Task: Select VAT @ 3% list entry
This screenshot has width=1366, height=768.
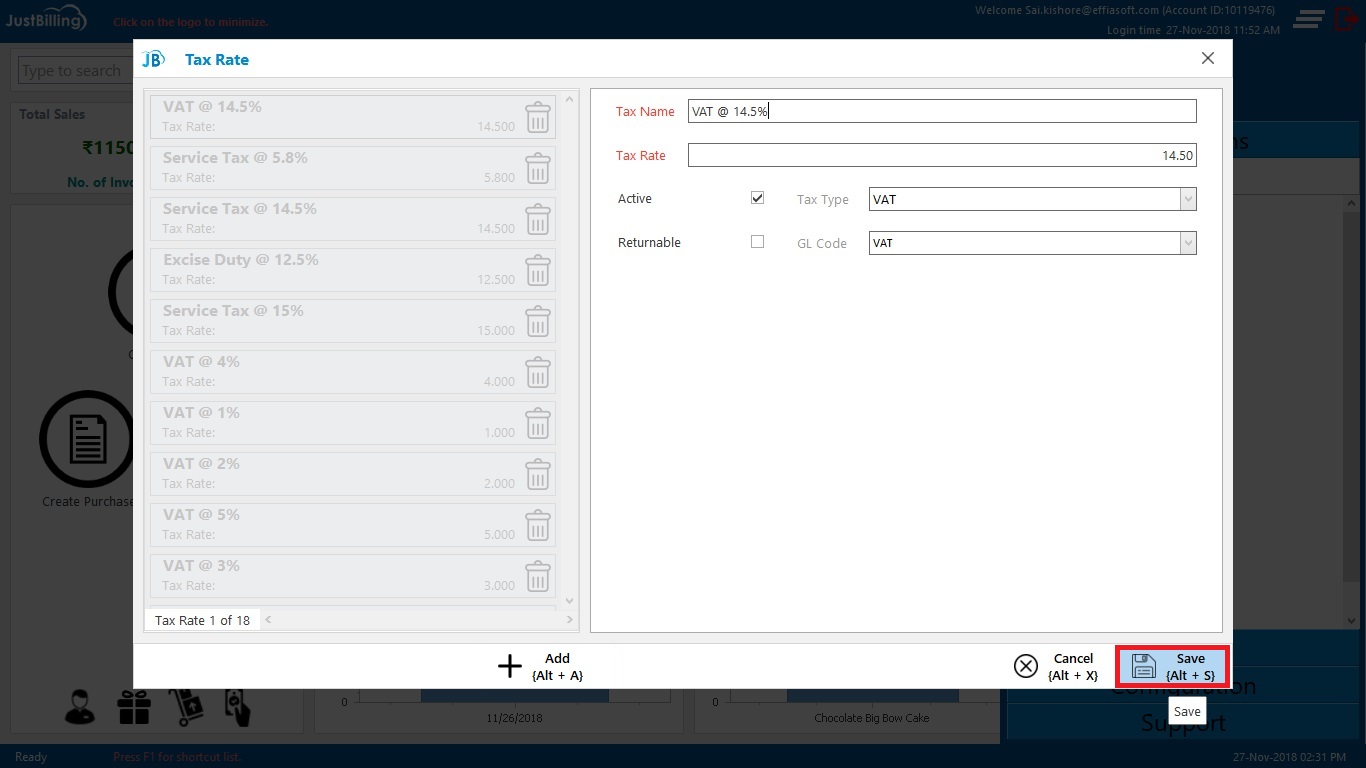Action: [x=353, y=576]
